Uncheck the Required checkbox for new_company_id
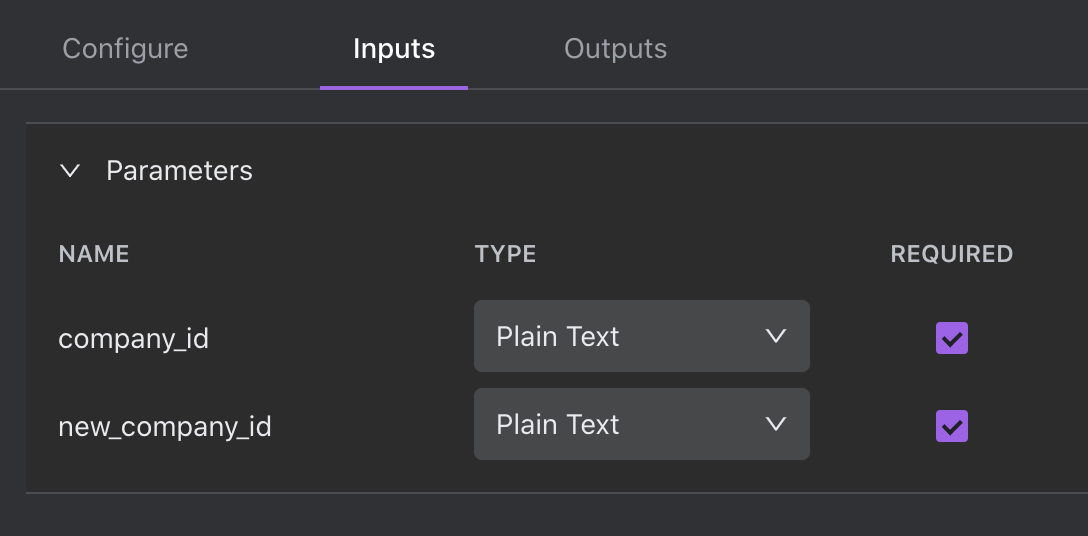The height and width of the screenshot is (536, 1088). (x=951, y=427)
